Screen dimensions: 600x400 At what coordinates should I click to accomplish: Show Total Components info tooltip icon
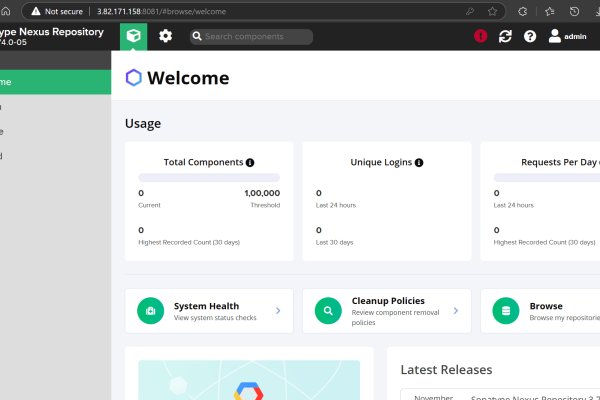click(250, 163)
